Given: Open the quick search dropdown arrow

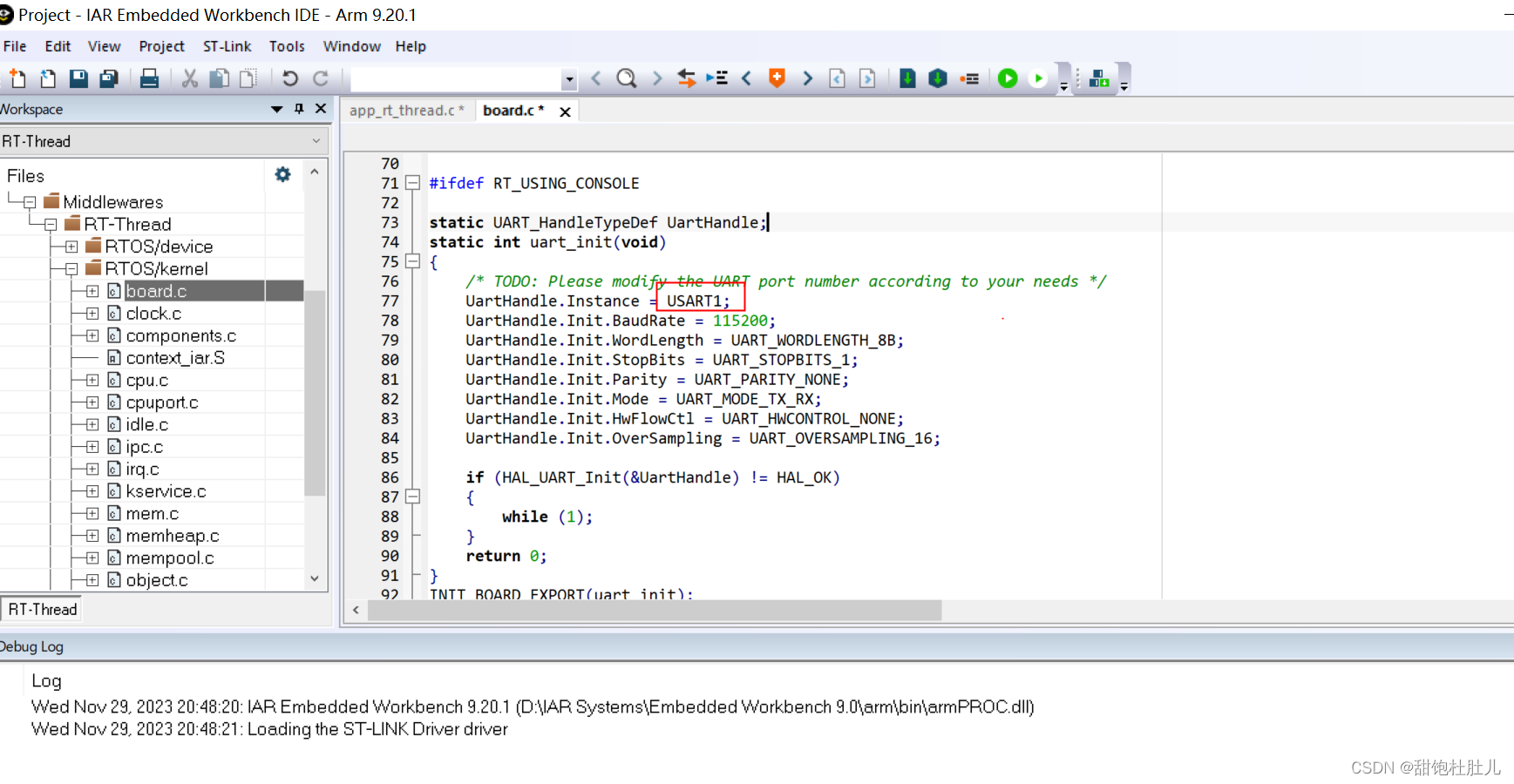Looking at the screenshot, I should pyautogui.click(x=569, y=79).
